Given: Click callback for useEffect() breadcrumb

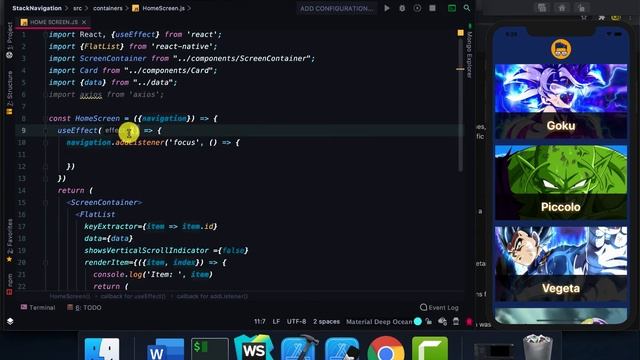Looking at the screenshot, I should coord(133,296).
